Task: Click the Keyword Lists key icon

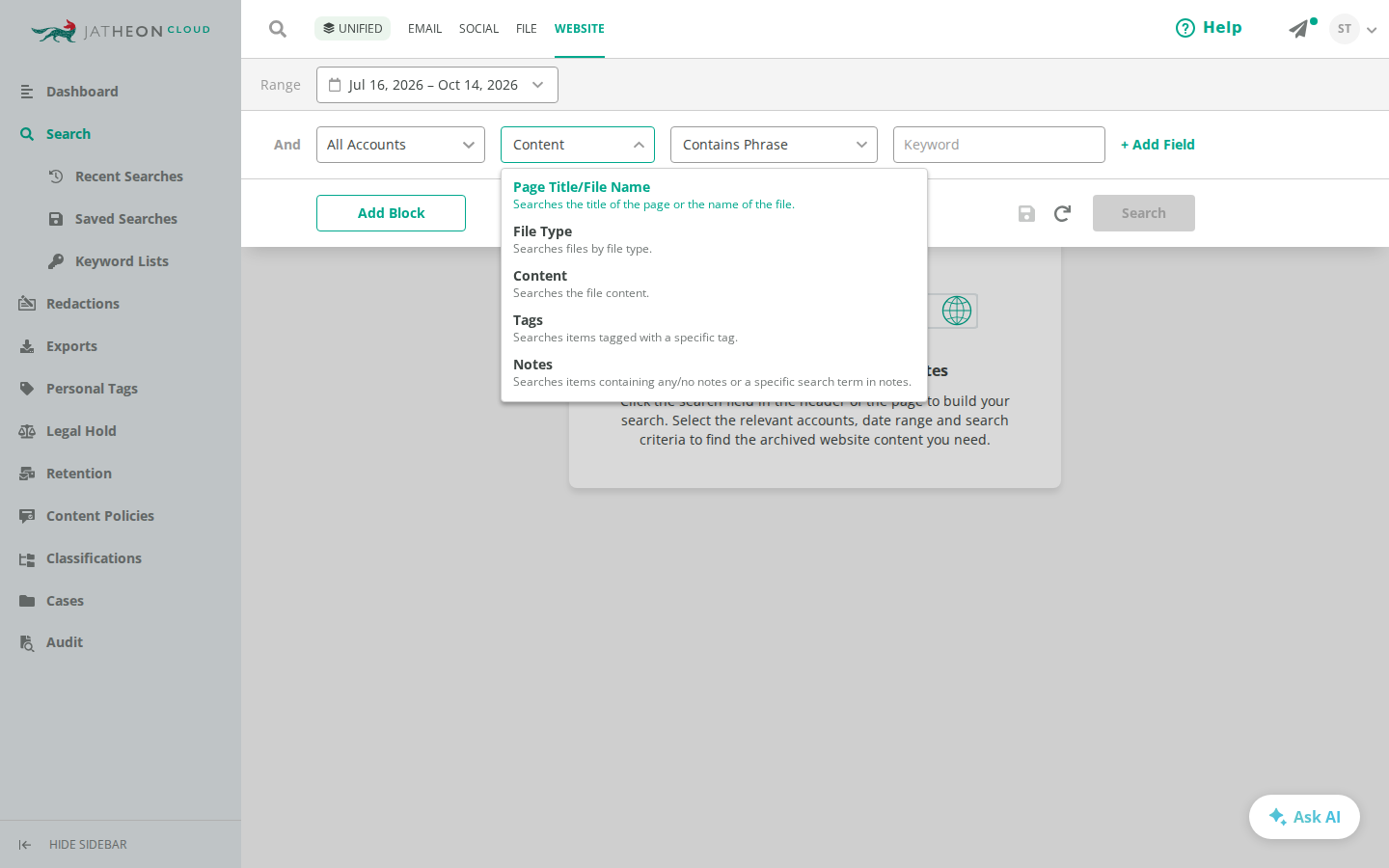Action: point(56,261)
